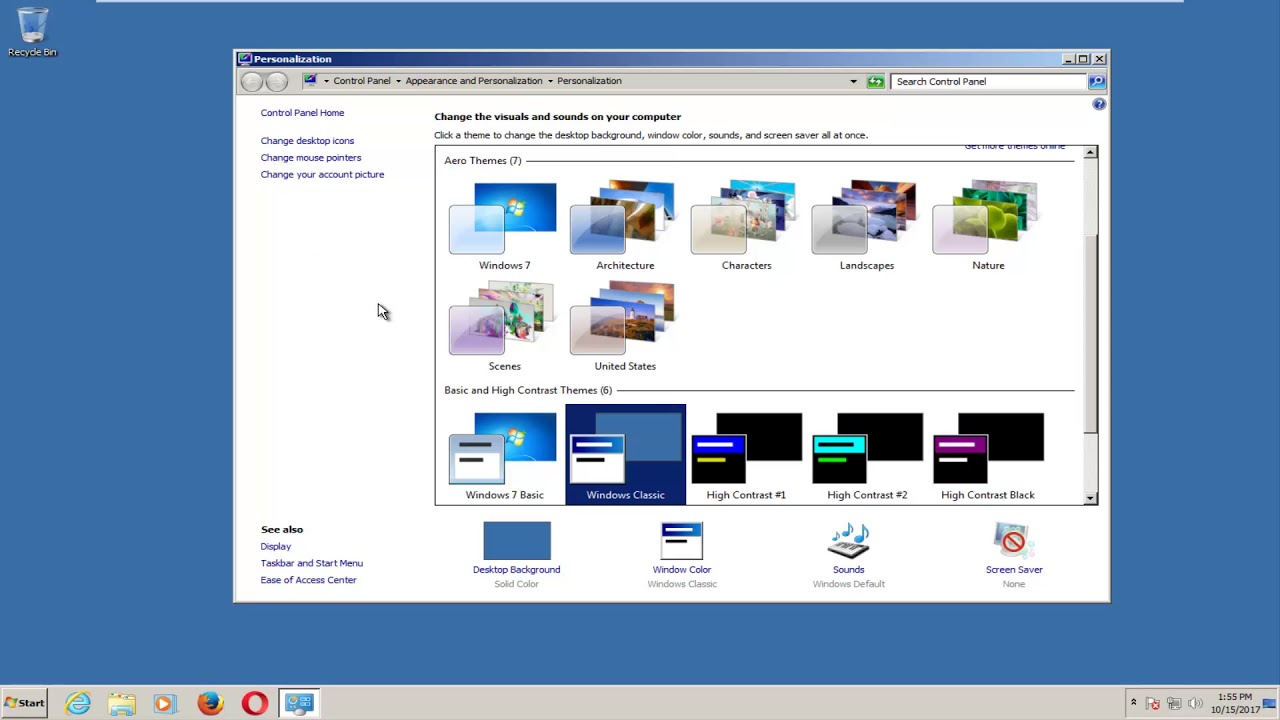Expand Appearance and Personalization breadcrumb arrow
1280x720 pixels.
tap(550, 81)
